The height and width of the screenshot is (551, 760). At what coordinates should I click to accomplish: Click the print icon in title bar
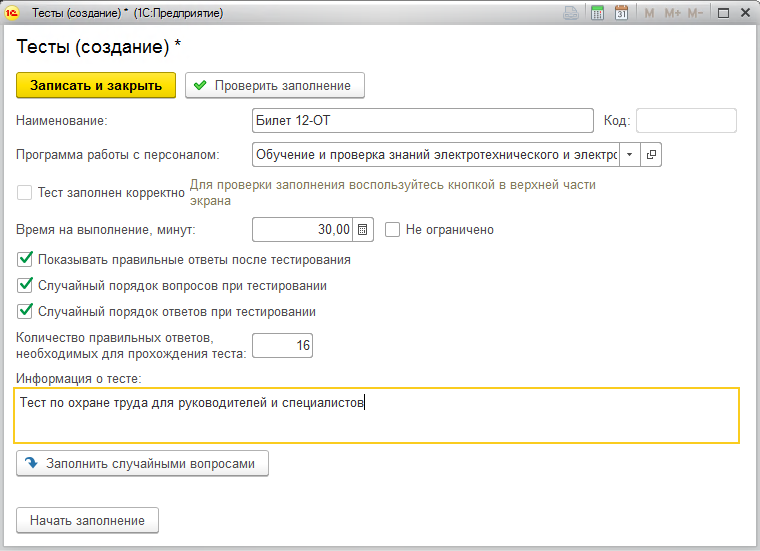[x=571, y=14]
